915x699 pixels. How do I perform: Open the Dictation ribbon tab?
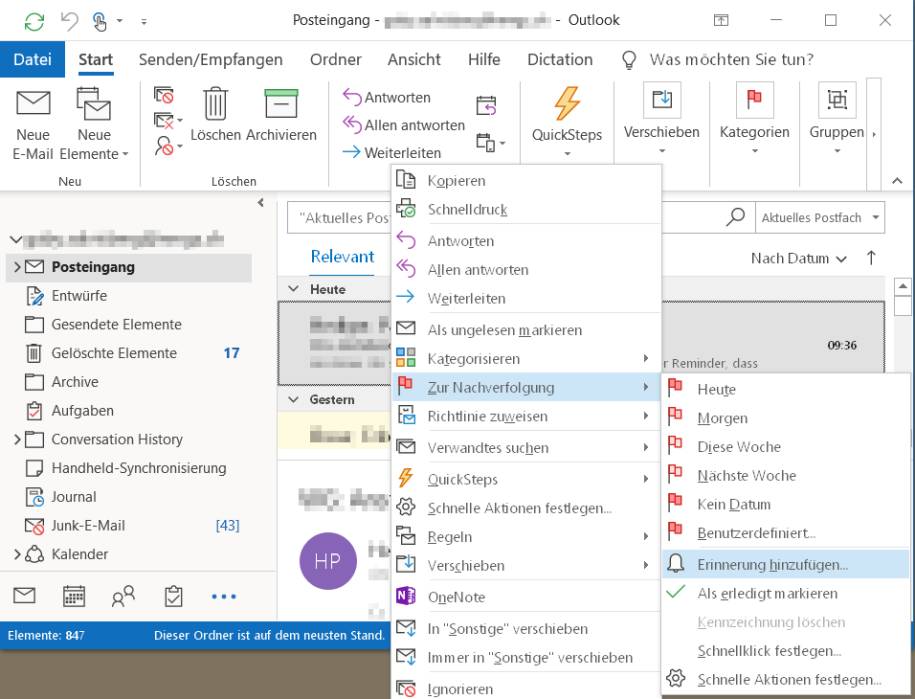coord(560,60)
